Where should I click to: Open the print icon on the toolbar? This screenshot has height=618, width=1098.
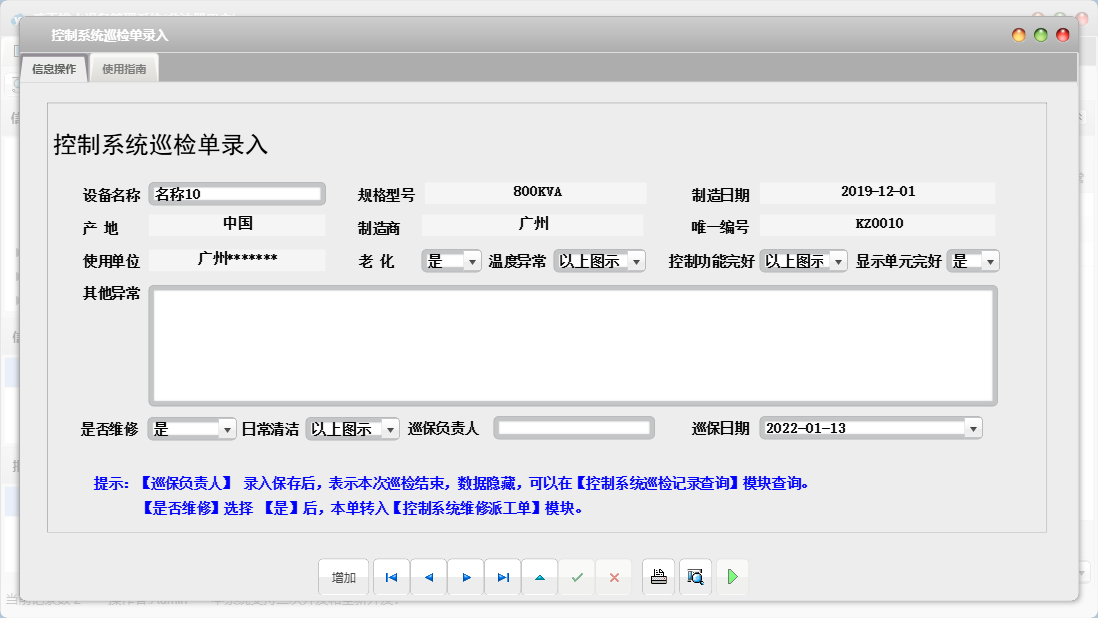pos(658,577)
